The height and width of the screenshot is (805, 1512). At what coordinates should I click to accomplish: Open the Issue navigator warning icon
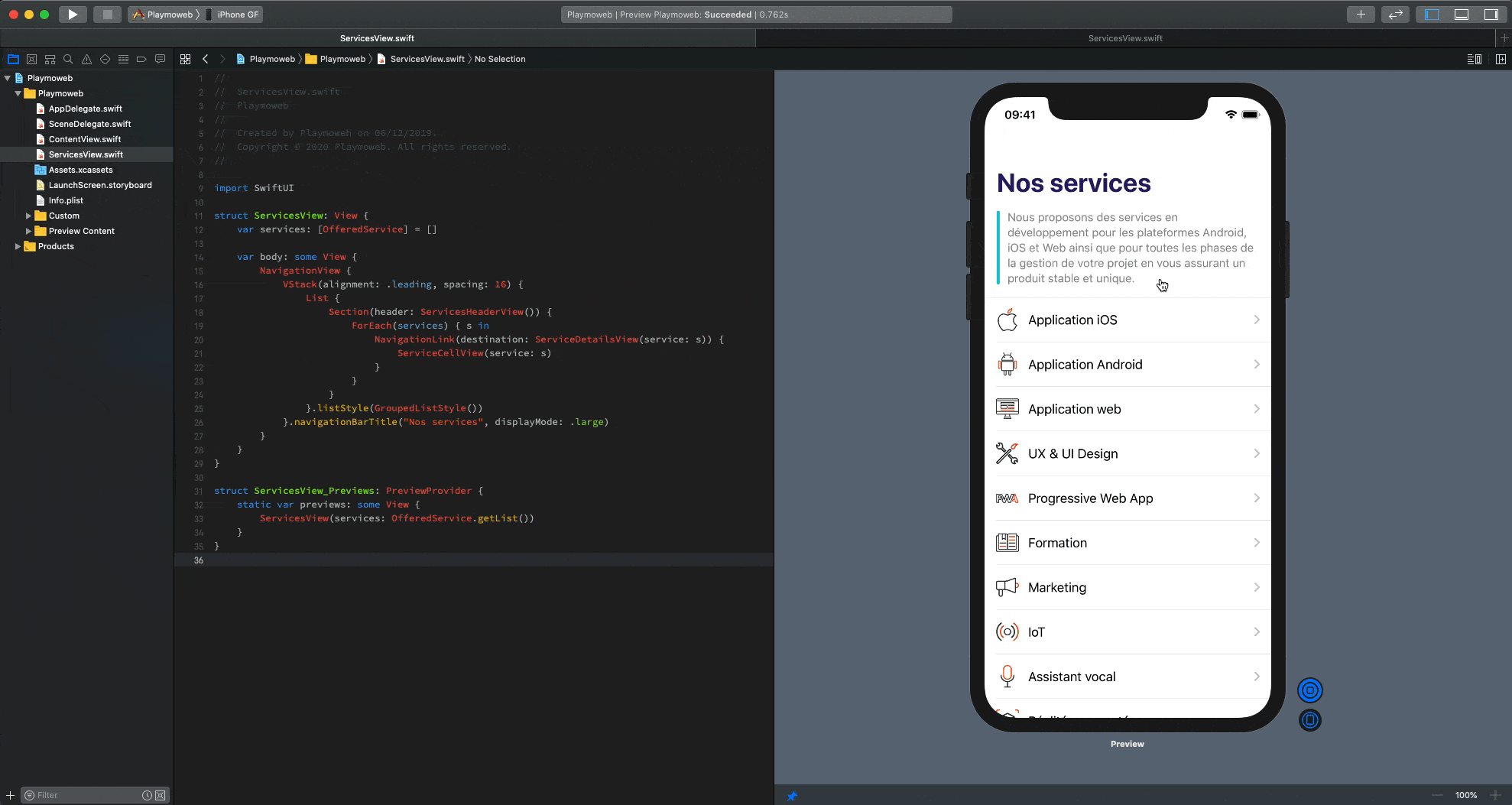pos(86,59)
